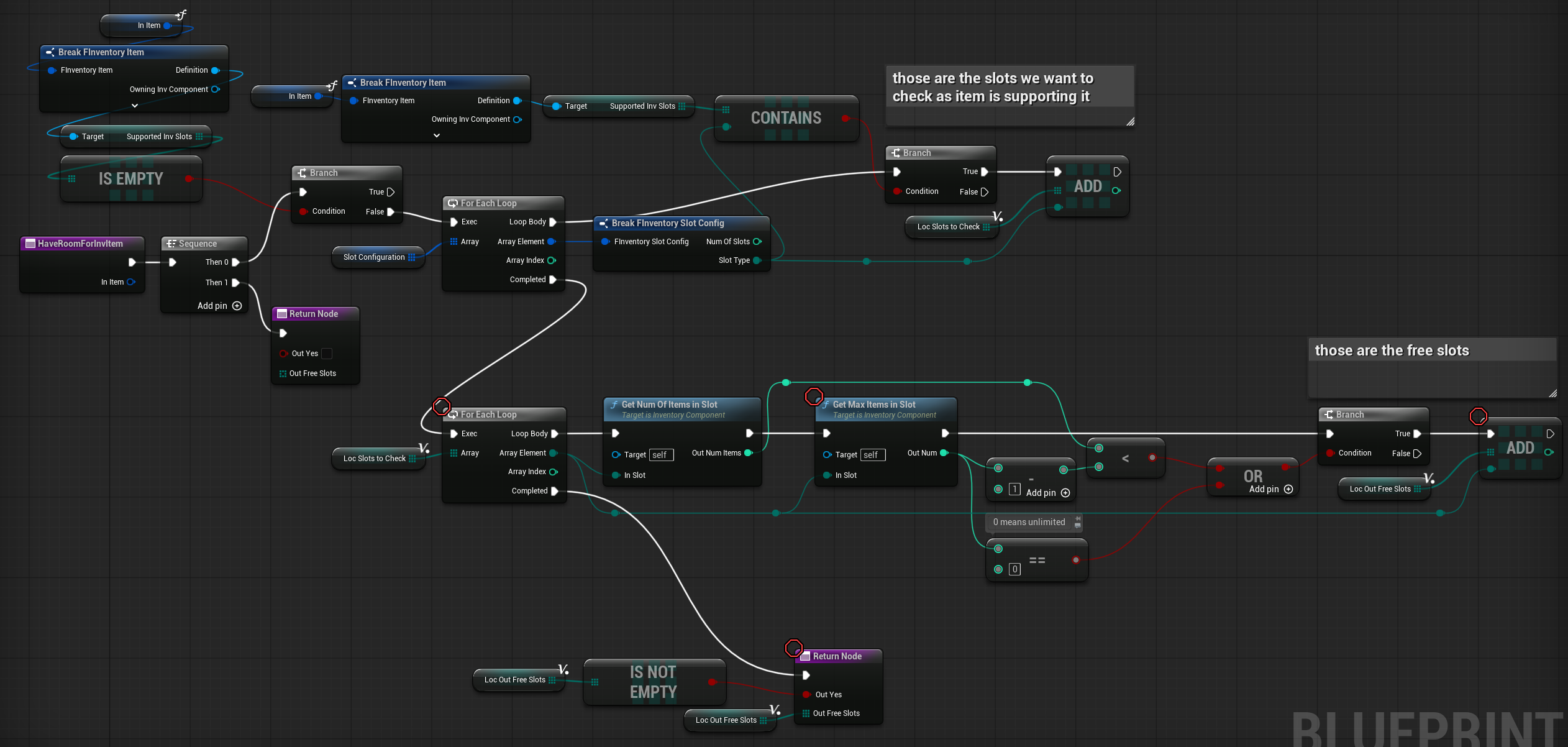This screenshot has height=747, width=1568.
Task: Click the self Target field on Get Num Of Items
Action: [660, 455]
